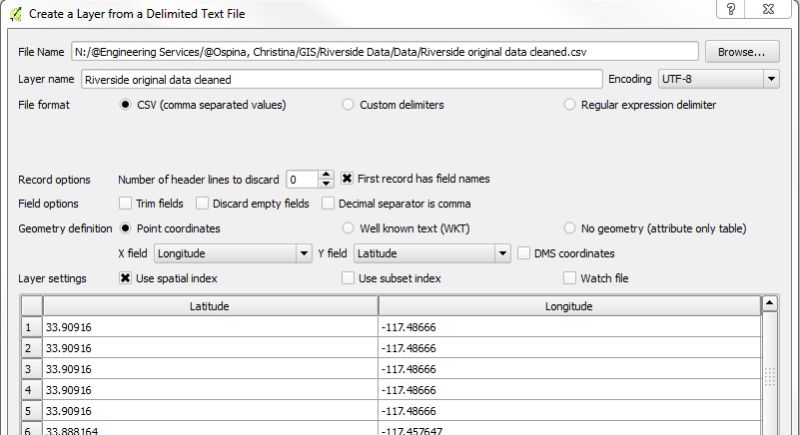The image size is (800, 435).
Task: Decrease header lines to discard
Action: tap(326, 184)
